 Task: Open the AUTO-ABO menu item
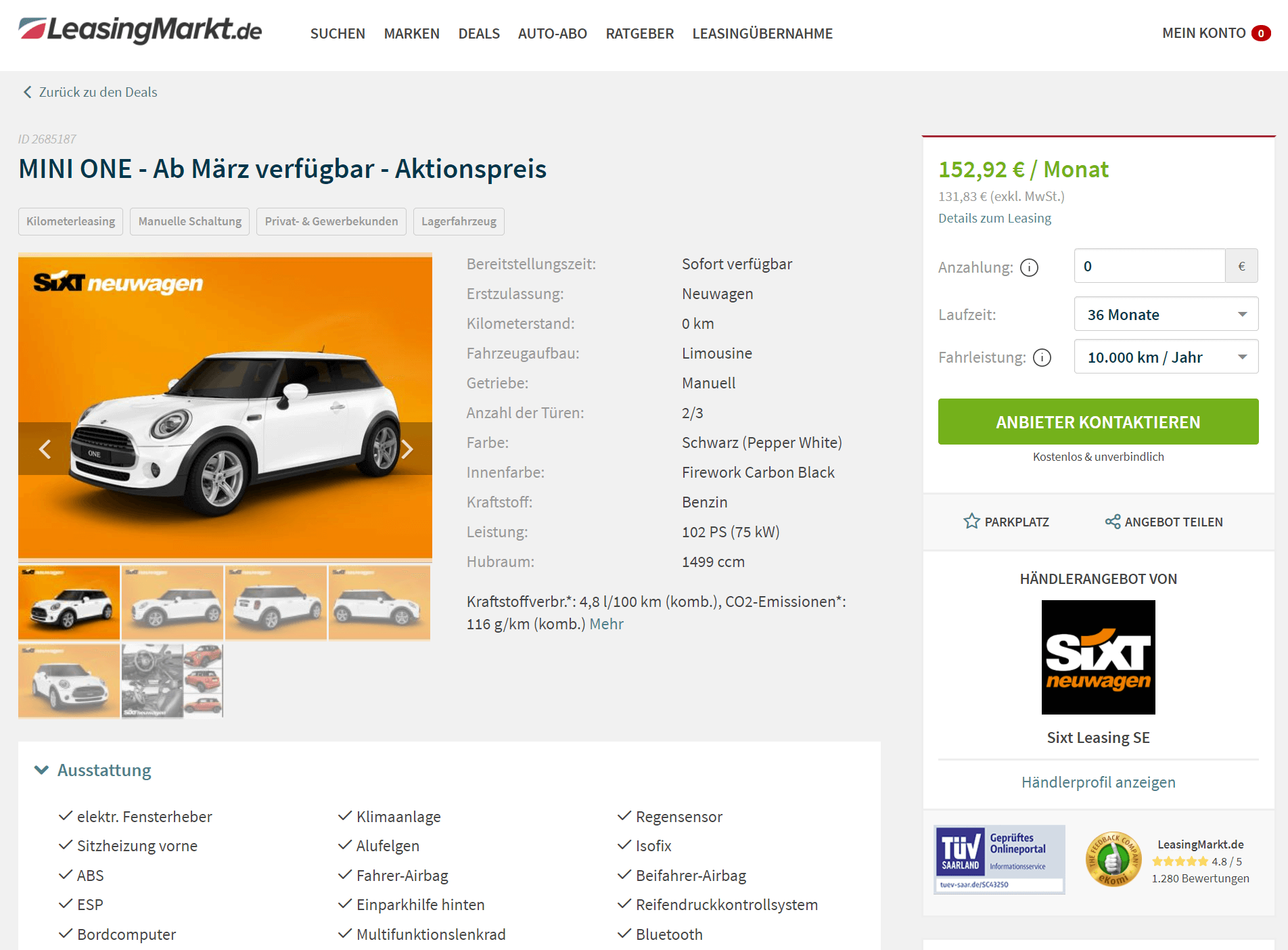552,33
